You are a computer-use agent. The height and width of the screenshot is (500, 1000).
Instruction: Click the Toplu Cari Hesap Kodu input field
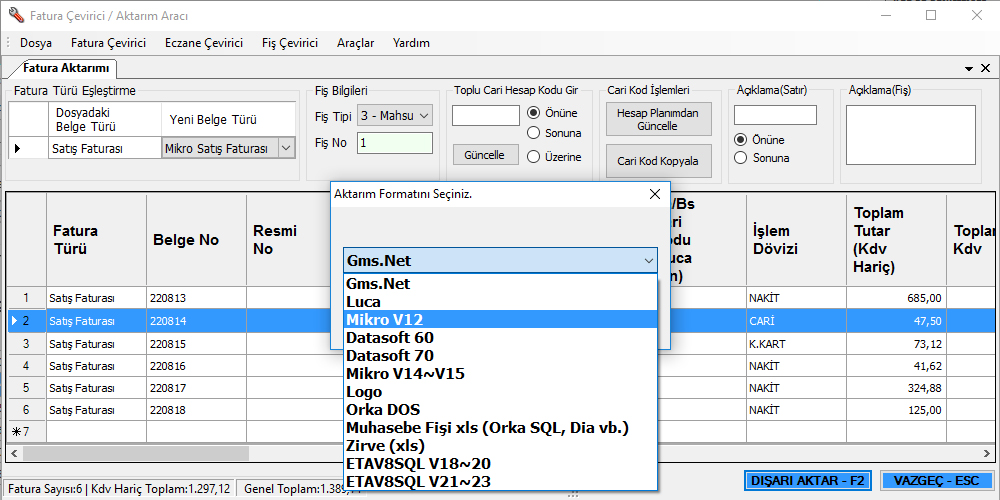coord(486,115)
